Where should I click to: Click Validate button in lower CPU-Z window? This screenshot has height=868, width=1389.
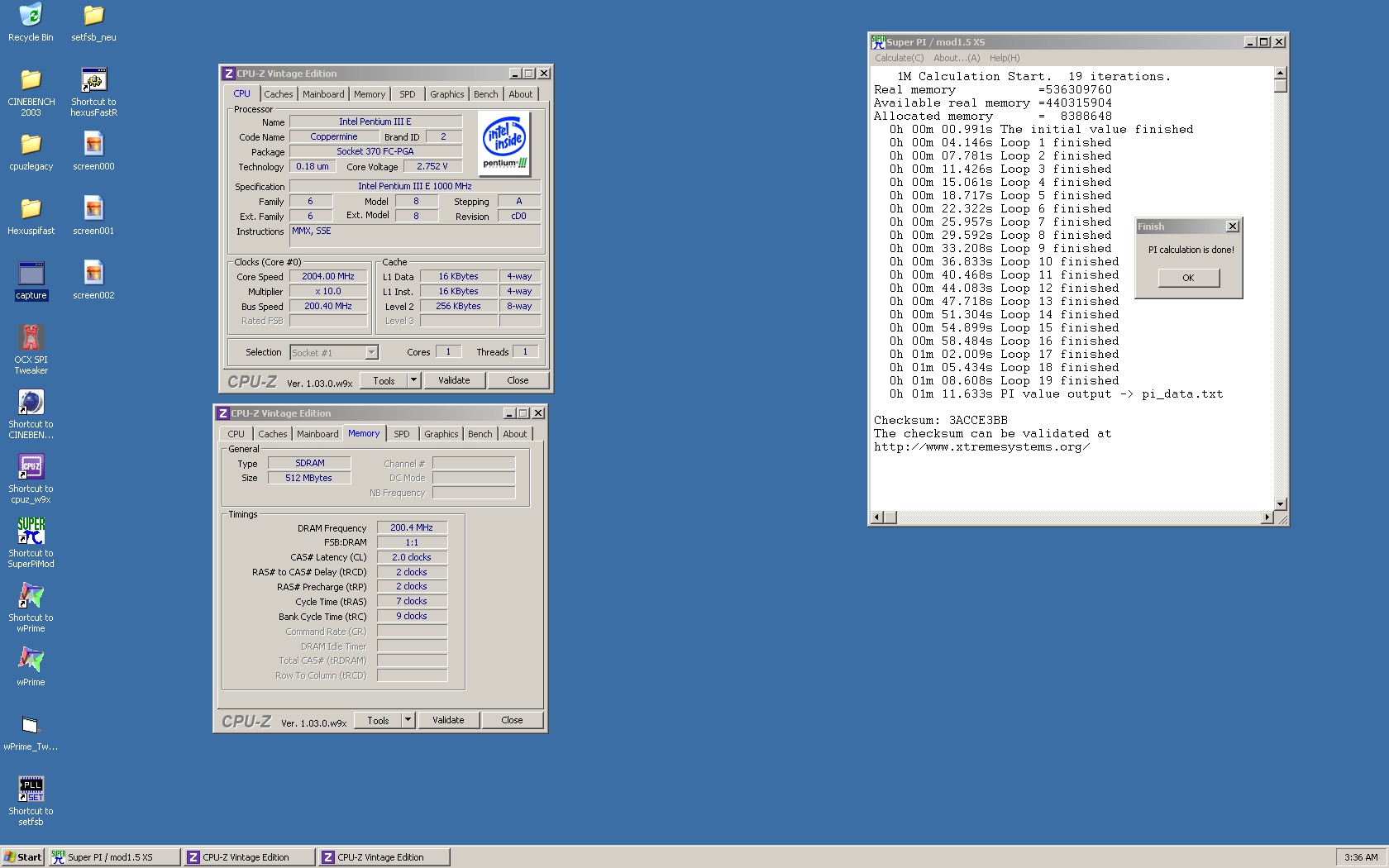click(448, 720)
